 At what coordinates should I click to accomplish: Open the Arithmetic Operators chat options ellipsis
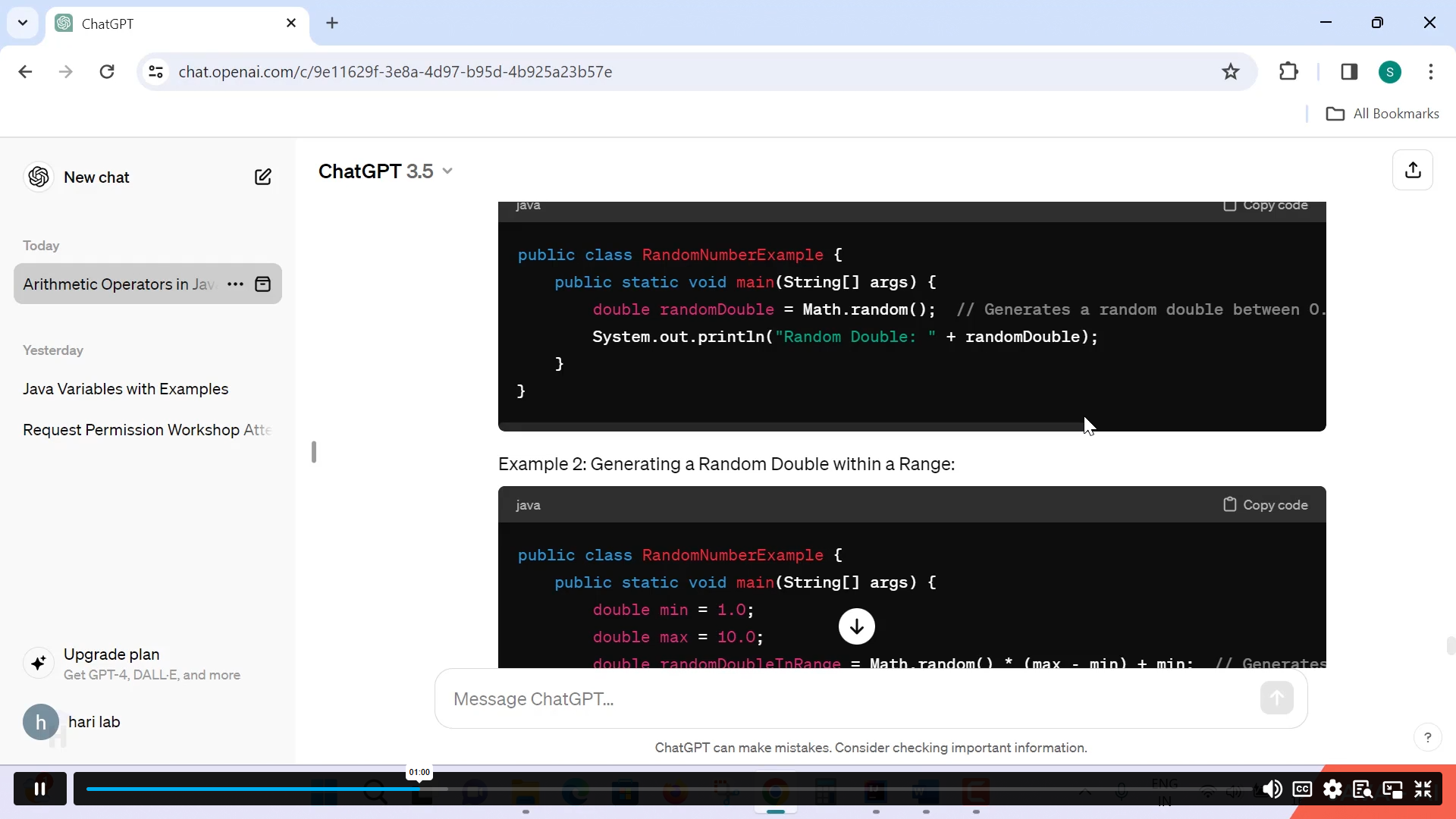[235, 284]
